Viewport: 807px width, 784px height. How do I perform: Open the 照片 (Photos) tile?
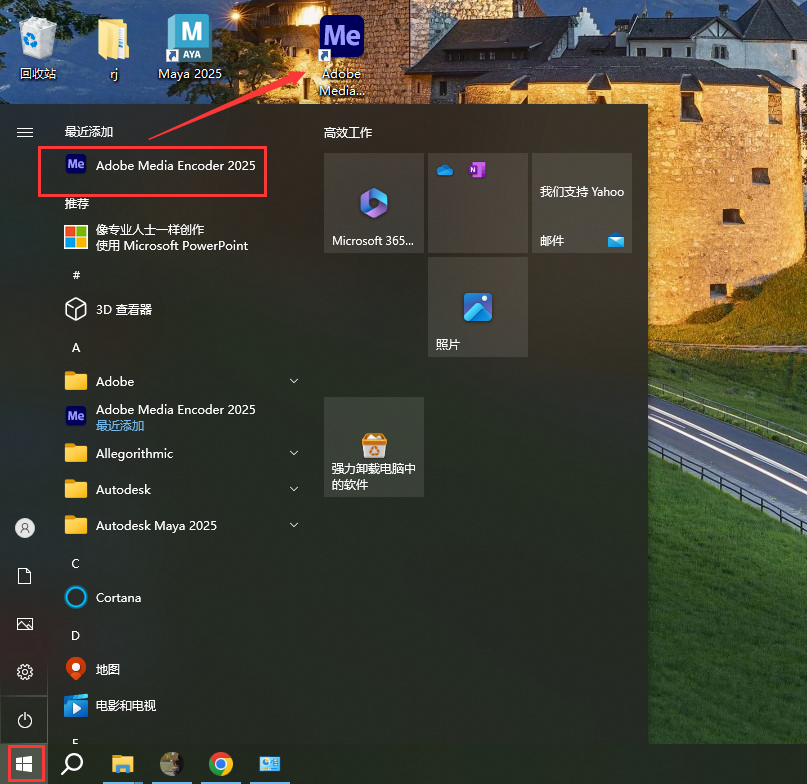click(477, 306)
